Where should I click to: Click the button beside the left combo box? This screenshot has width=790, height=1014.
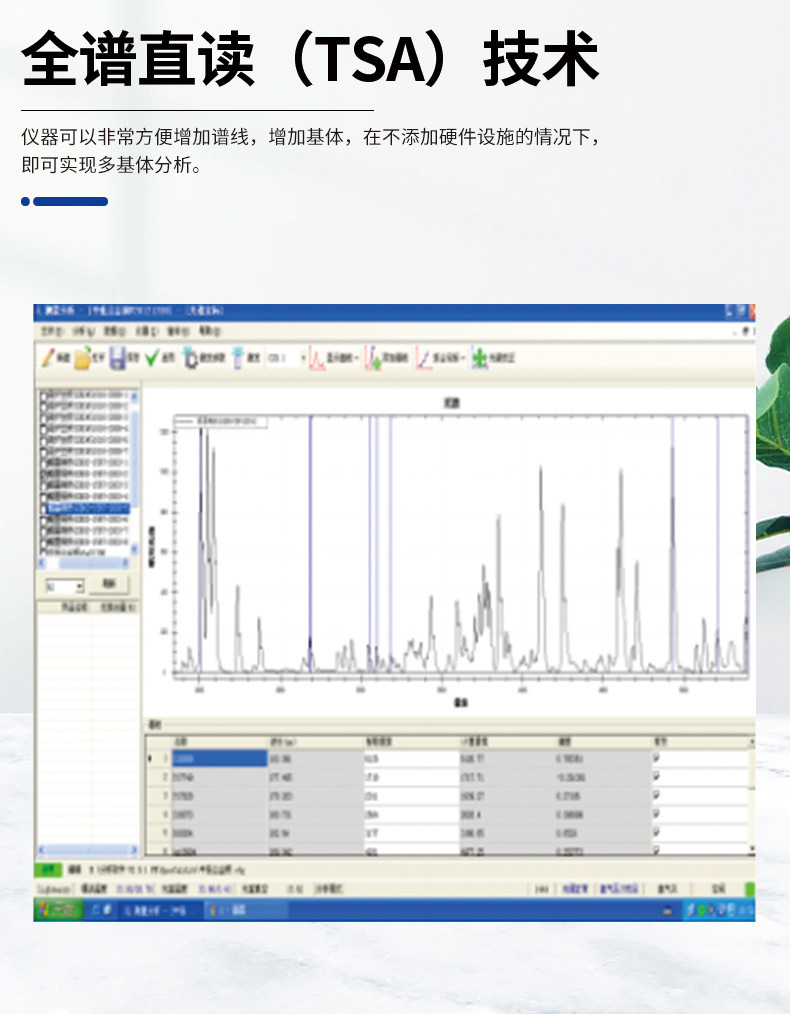[x=109, y=585]
